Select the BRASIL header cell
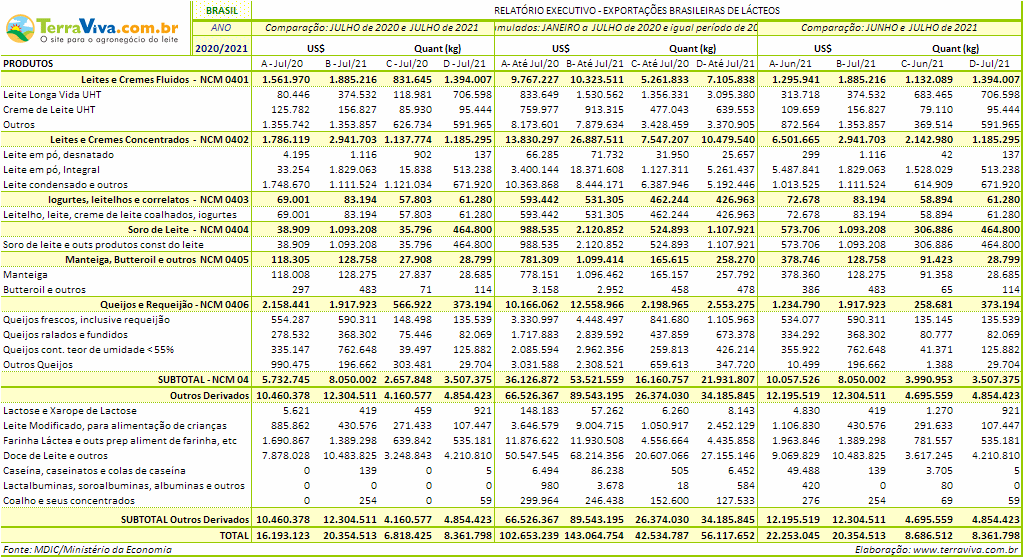 point(222,10)
